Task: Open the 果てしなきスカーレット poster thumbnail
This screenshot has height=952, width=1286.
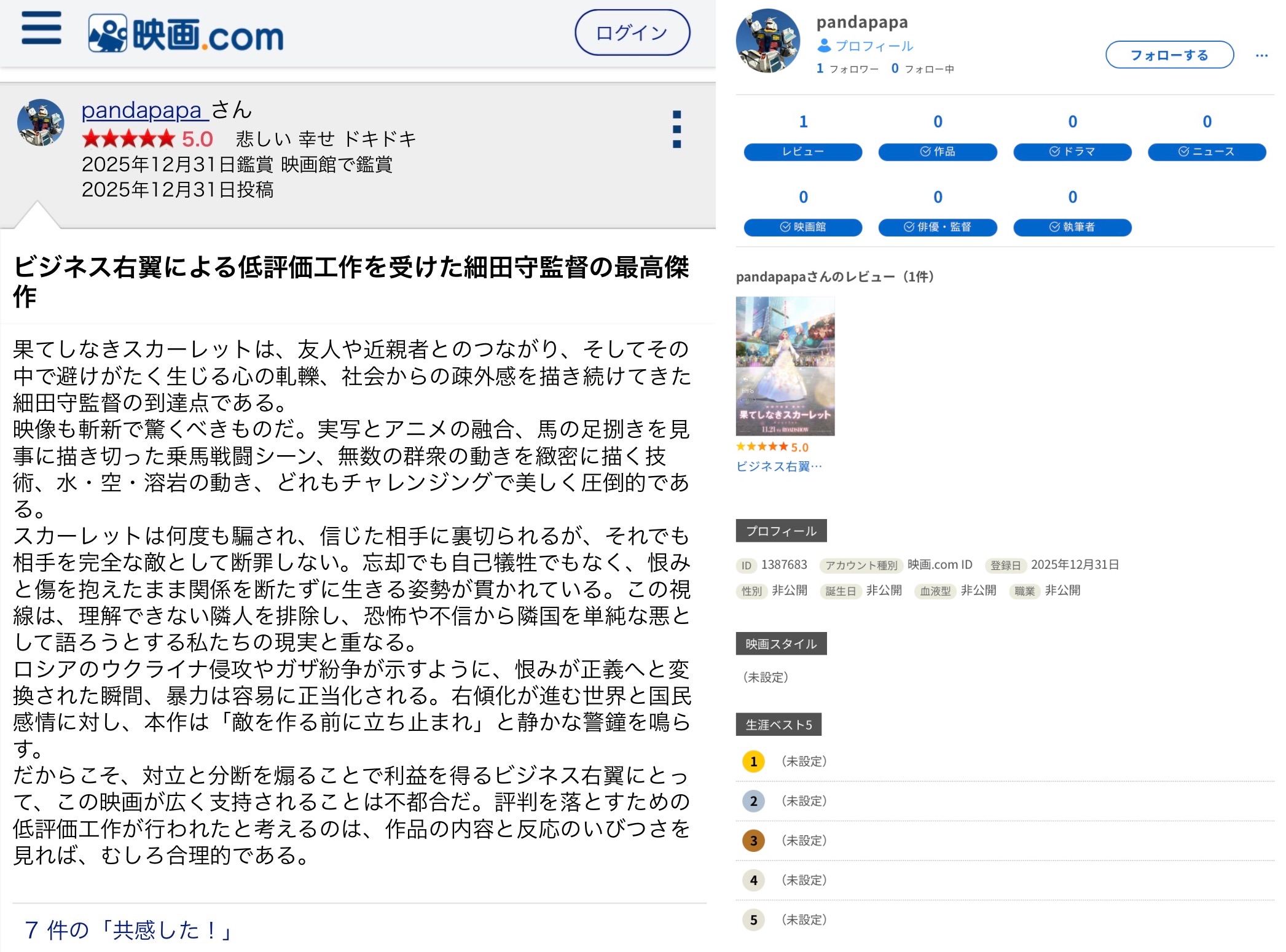Action: 785,366
